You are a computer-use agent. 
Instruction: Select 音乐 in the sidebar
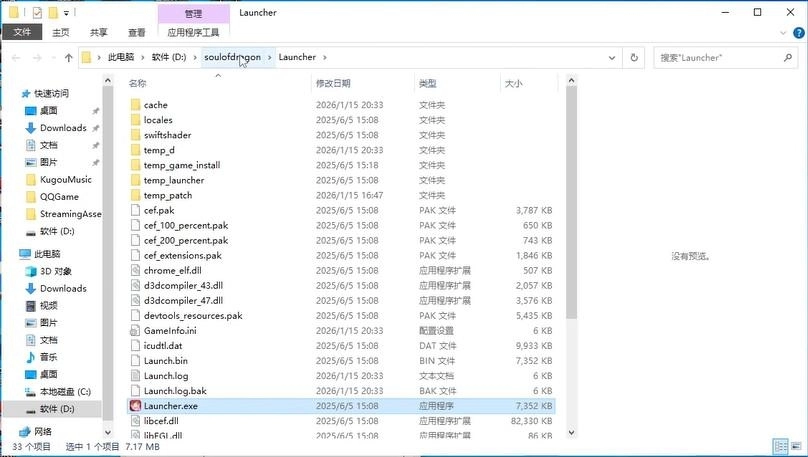48,357
